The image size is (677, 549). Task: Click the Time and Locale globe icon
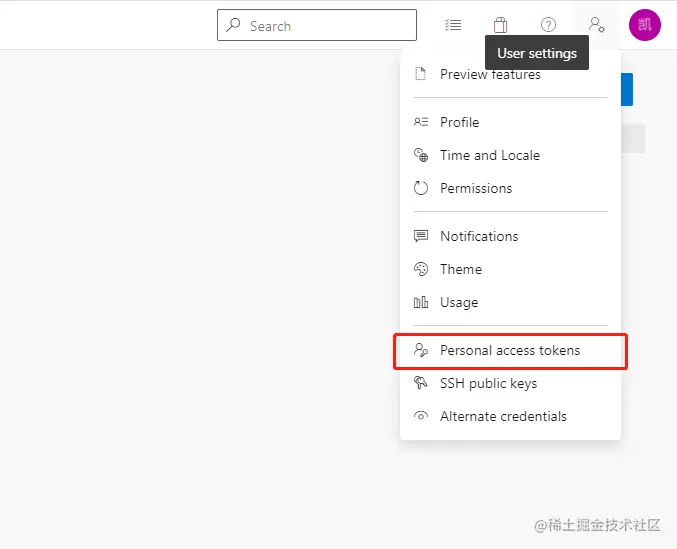pos(421,155)
